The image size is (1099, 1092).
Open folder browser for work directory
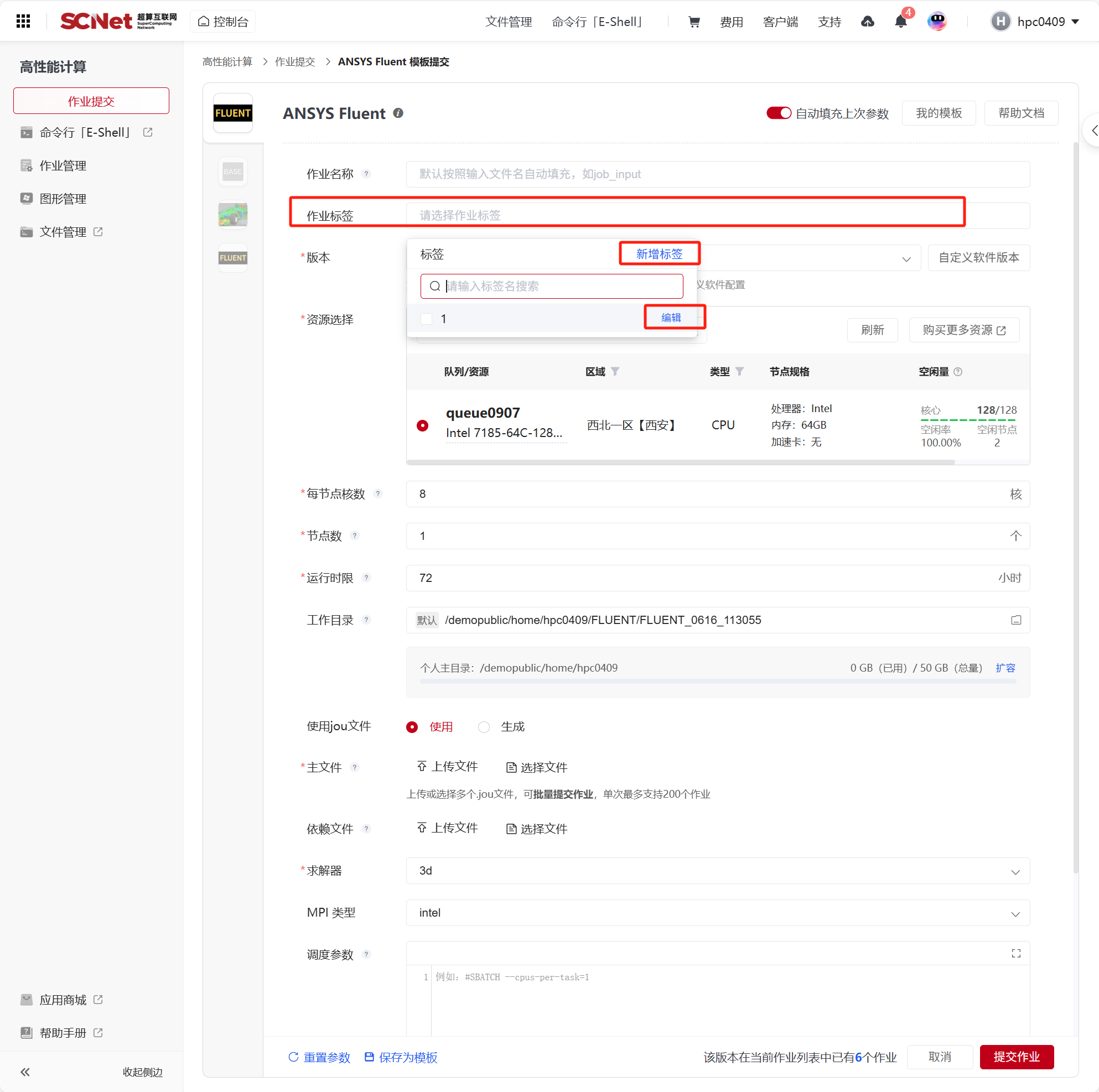click(1016, 620)
